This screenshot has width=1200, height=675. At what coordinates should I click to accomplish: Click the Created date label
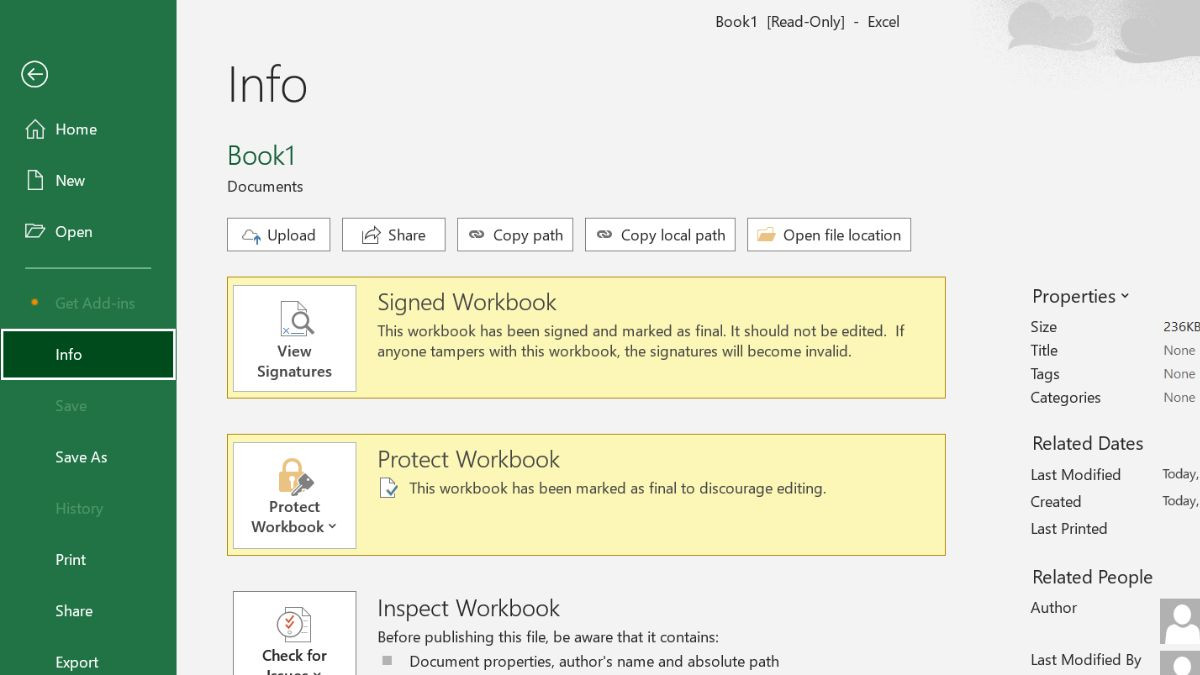(1056, 502)
